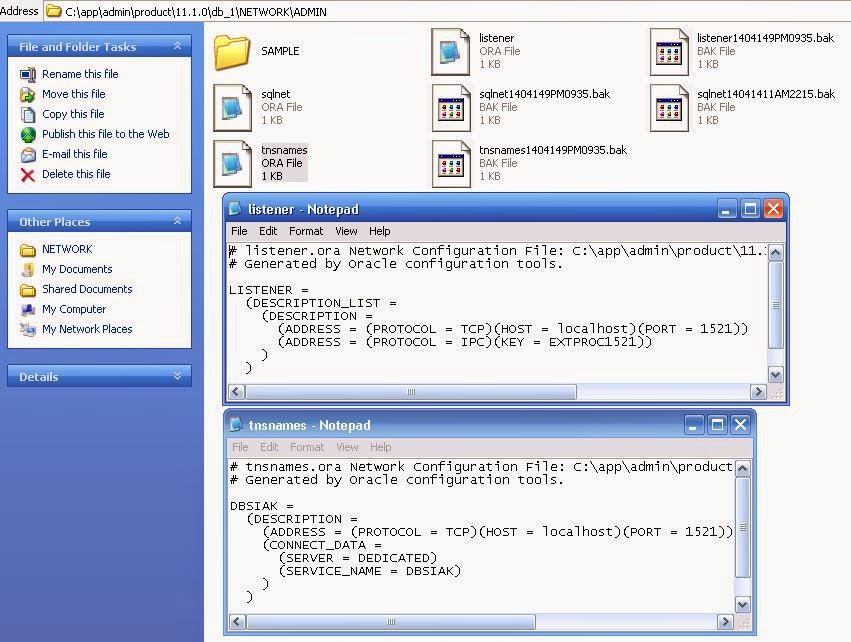This screenshot has width=851, height=642.
Task: Click listener Notepad horizontal scrollbar thumb
Action: coord(411,391)
